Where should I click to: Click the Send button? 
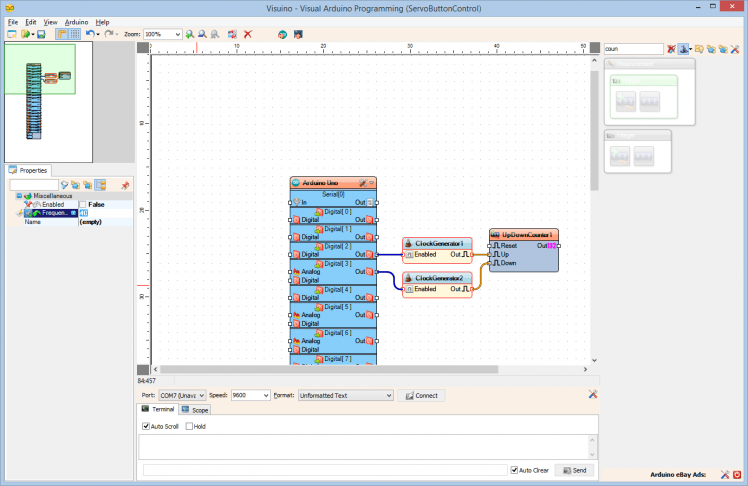point(575,470)
